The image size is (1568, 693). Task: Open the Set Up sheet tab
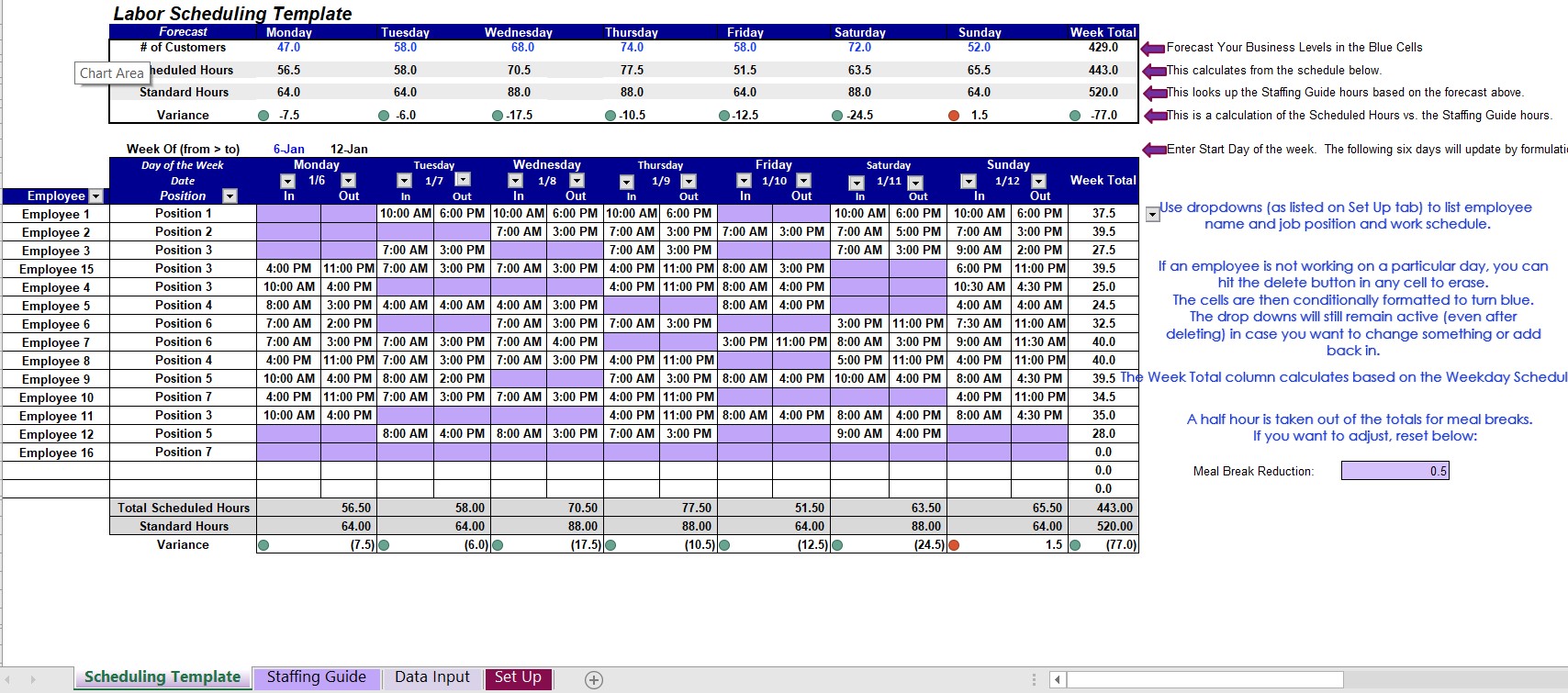click(x=518, y=677)
